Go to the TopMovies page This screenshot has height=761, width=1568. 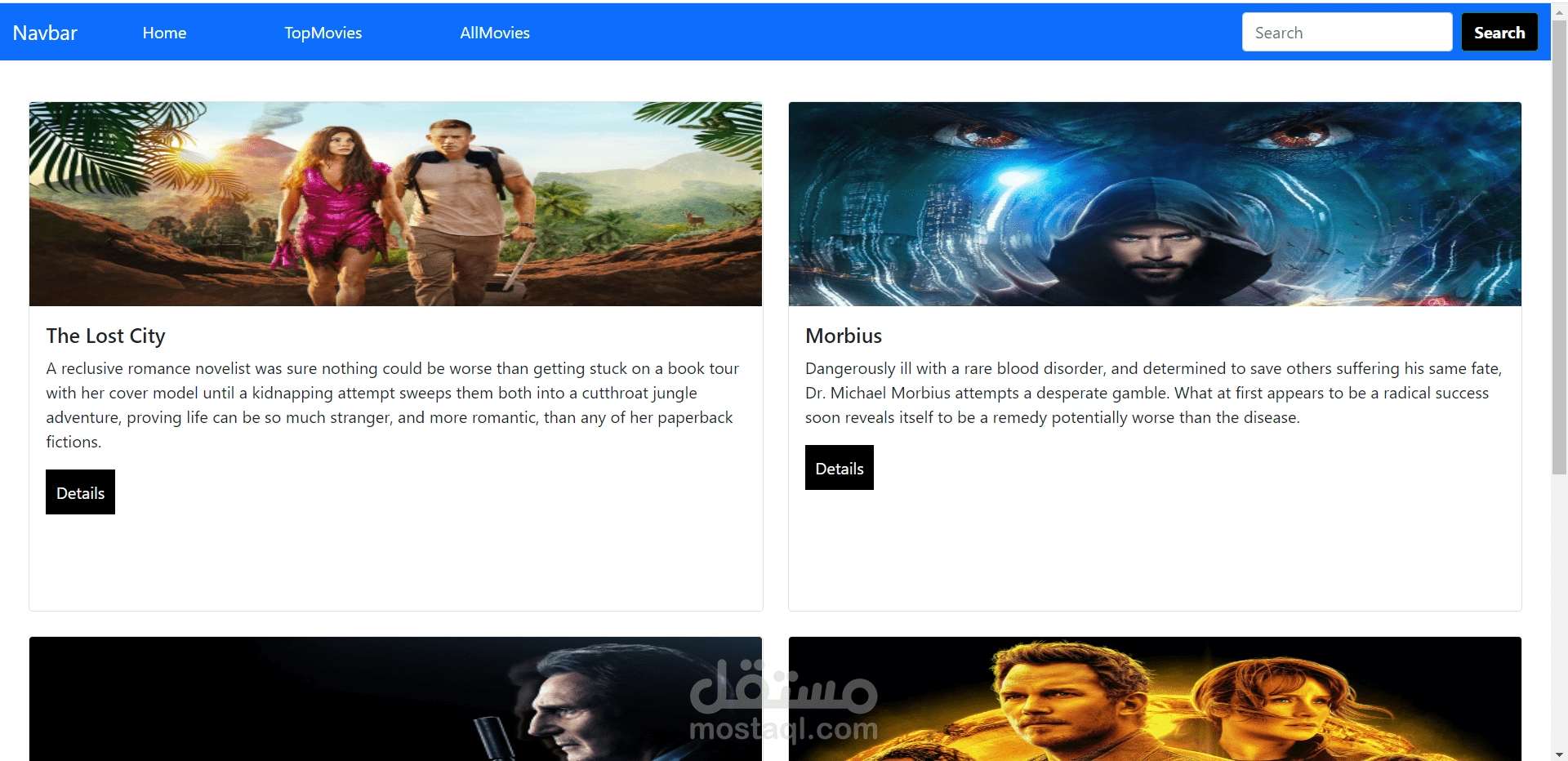click(x=323, y=33)
